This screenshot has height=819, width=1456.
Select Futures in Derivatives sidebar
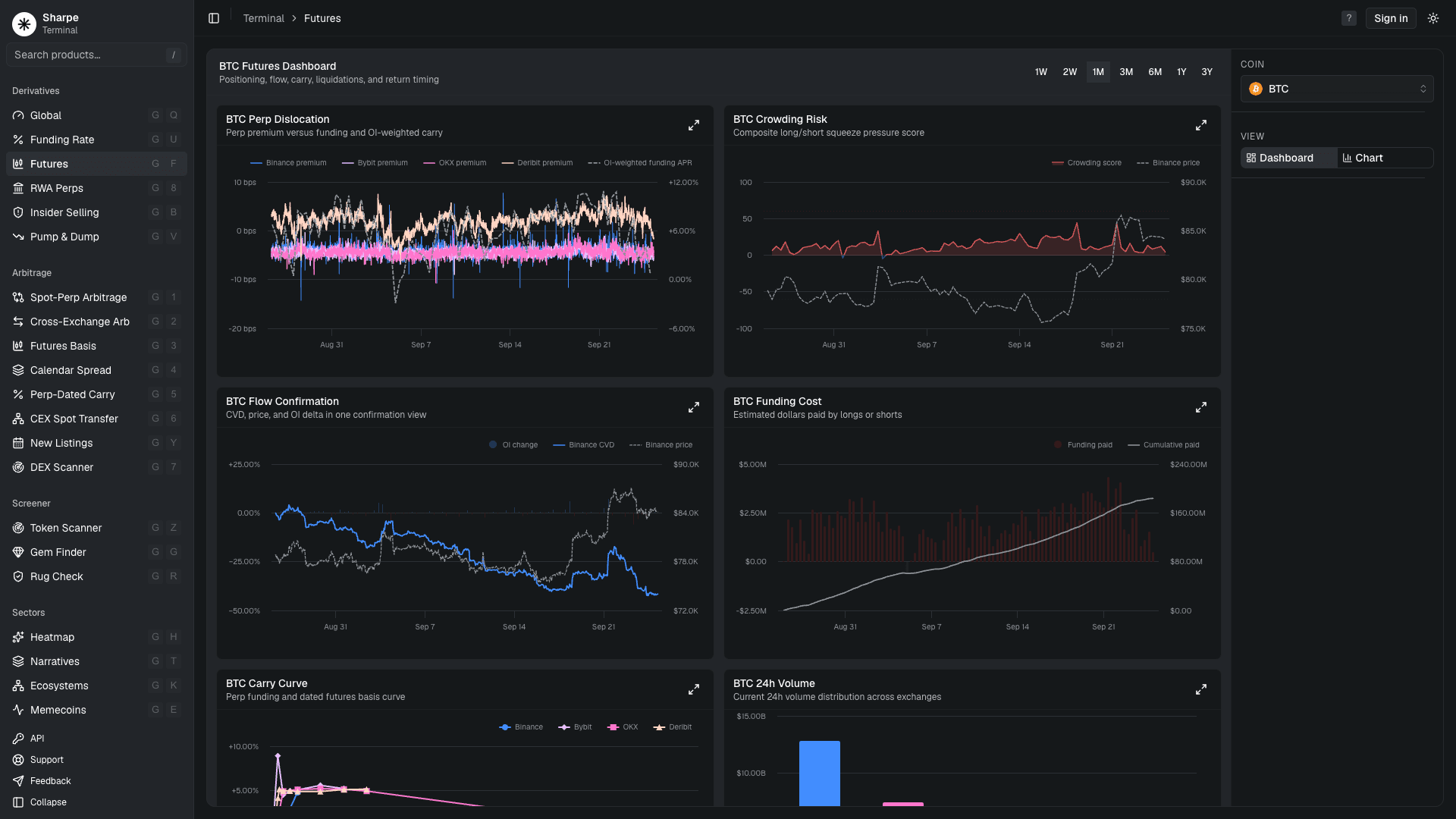tap(96, 164)
